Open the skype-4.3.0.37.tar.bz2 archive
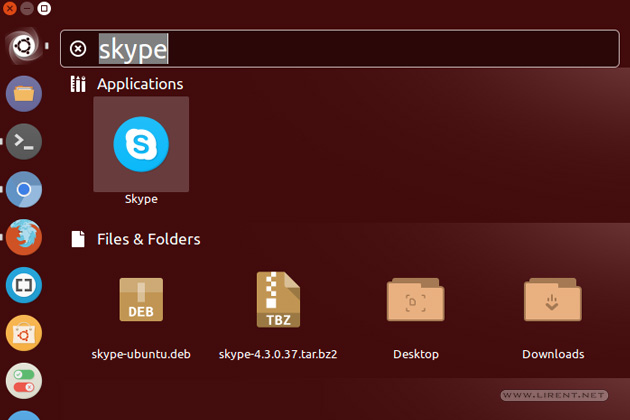This screenshot has width=630, height=420. (278, 299)
